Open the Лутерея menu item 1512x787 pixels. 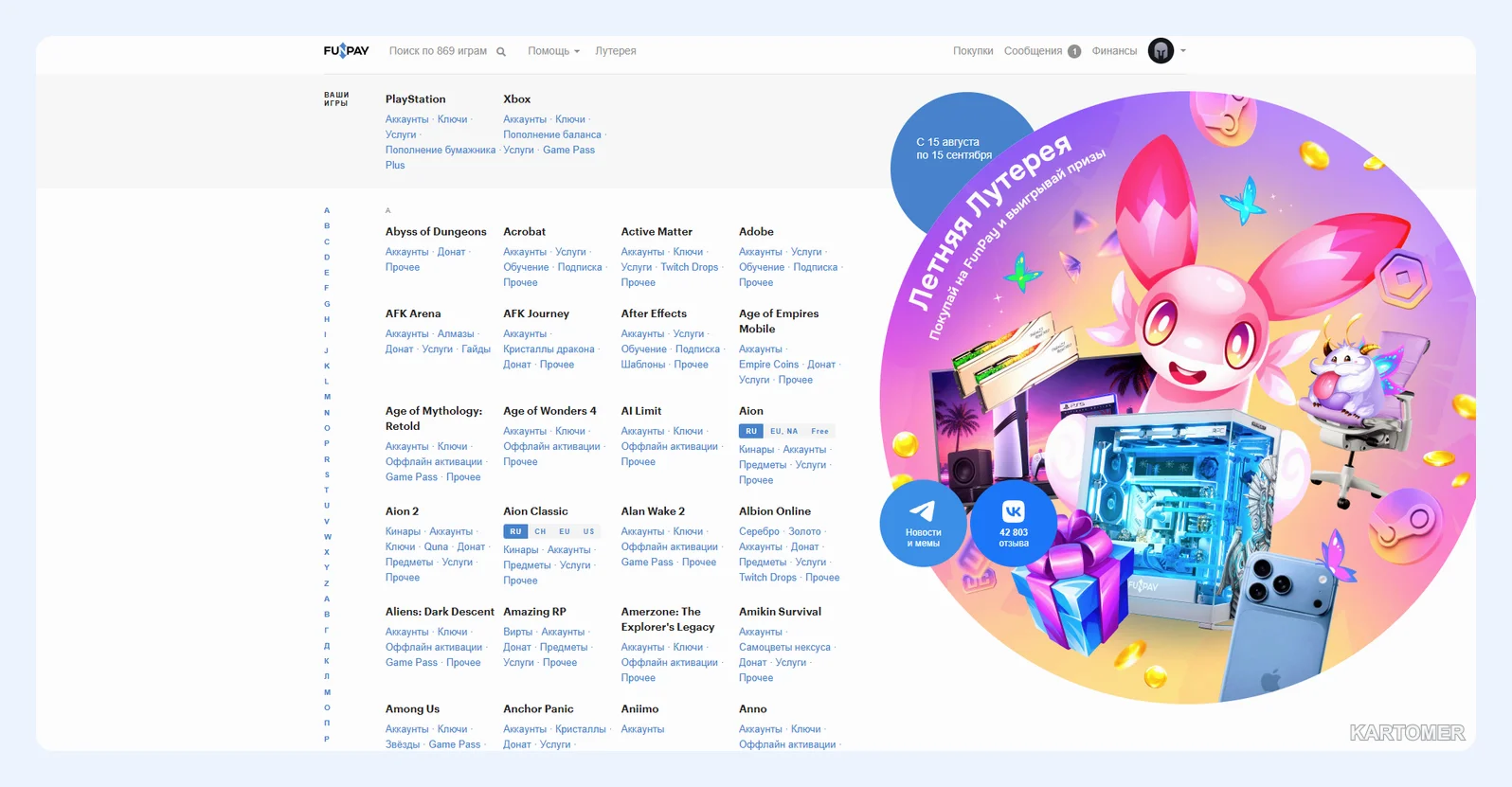pyautogui.click(x=616, y=51)
